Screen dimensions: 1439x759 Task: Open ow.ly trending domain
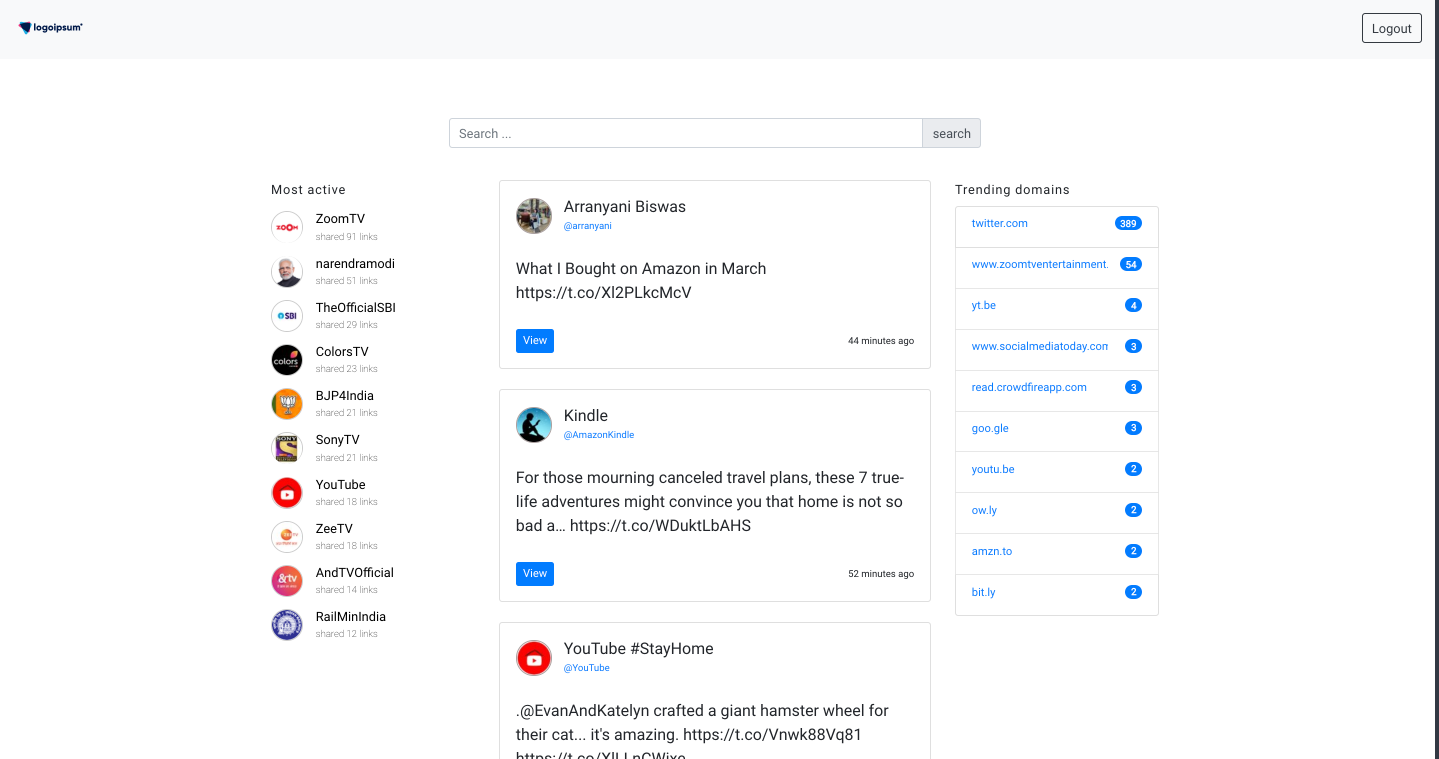click(x=984, y=510)
